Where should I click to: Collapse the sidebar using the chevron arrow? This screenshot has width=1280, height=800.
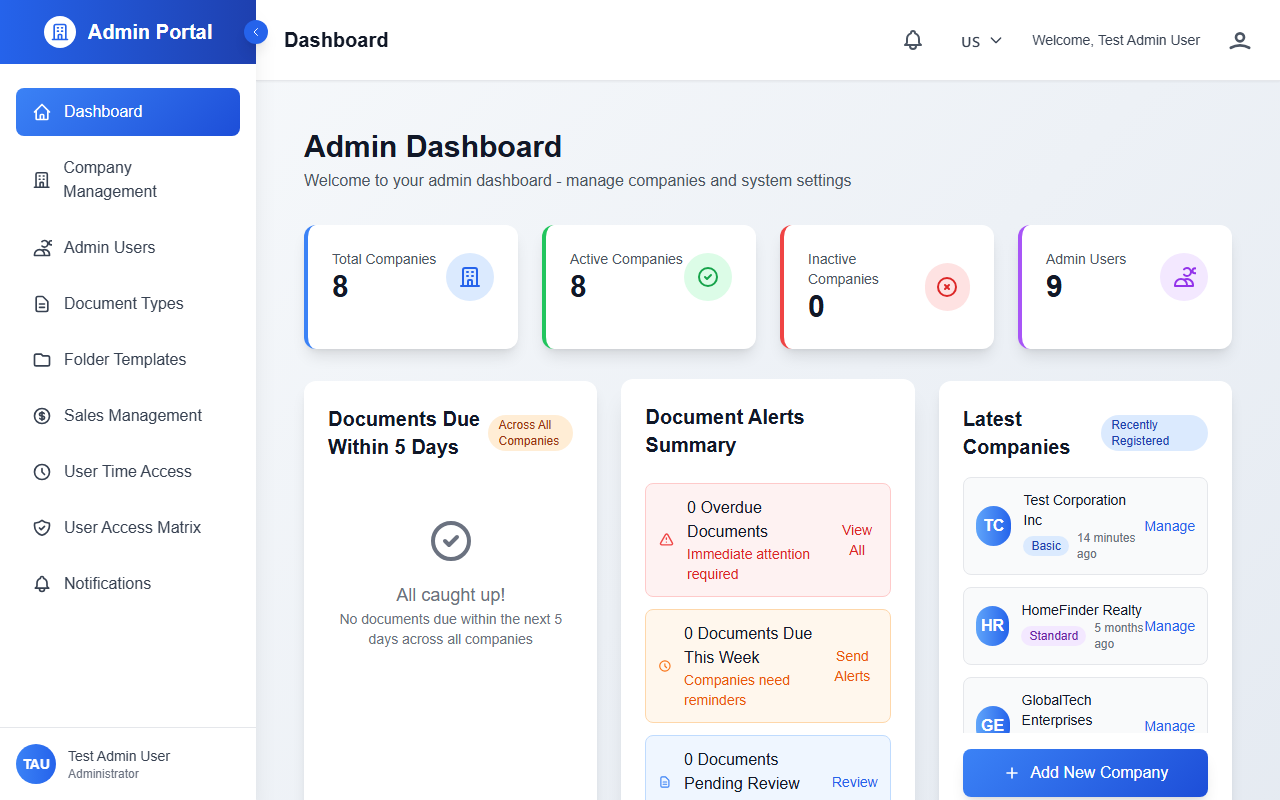pos(256,31)
